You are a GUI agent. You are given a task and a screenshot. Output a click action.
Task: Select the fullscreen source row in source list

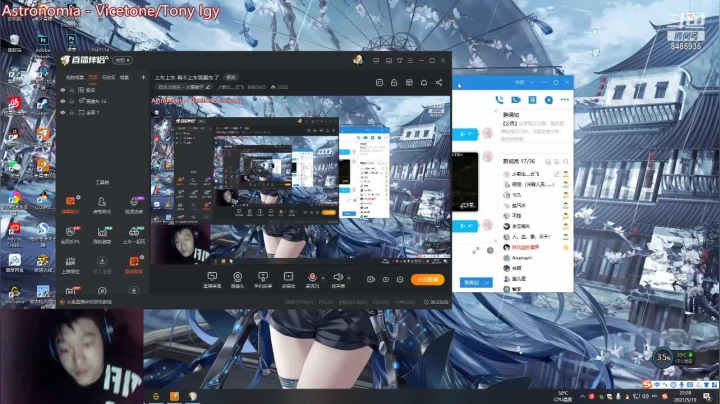point(105,112)
